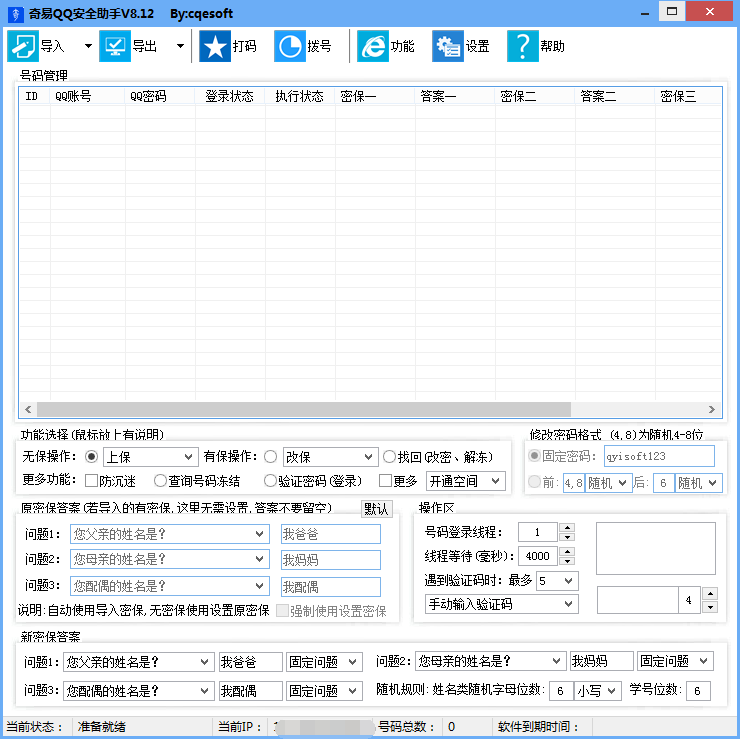Viewport: 740px width, 739px height.
Task: Click the QQ账号 column header
Action: point(87,96)
